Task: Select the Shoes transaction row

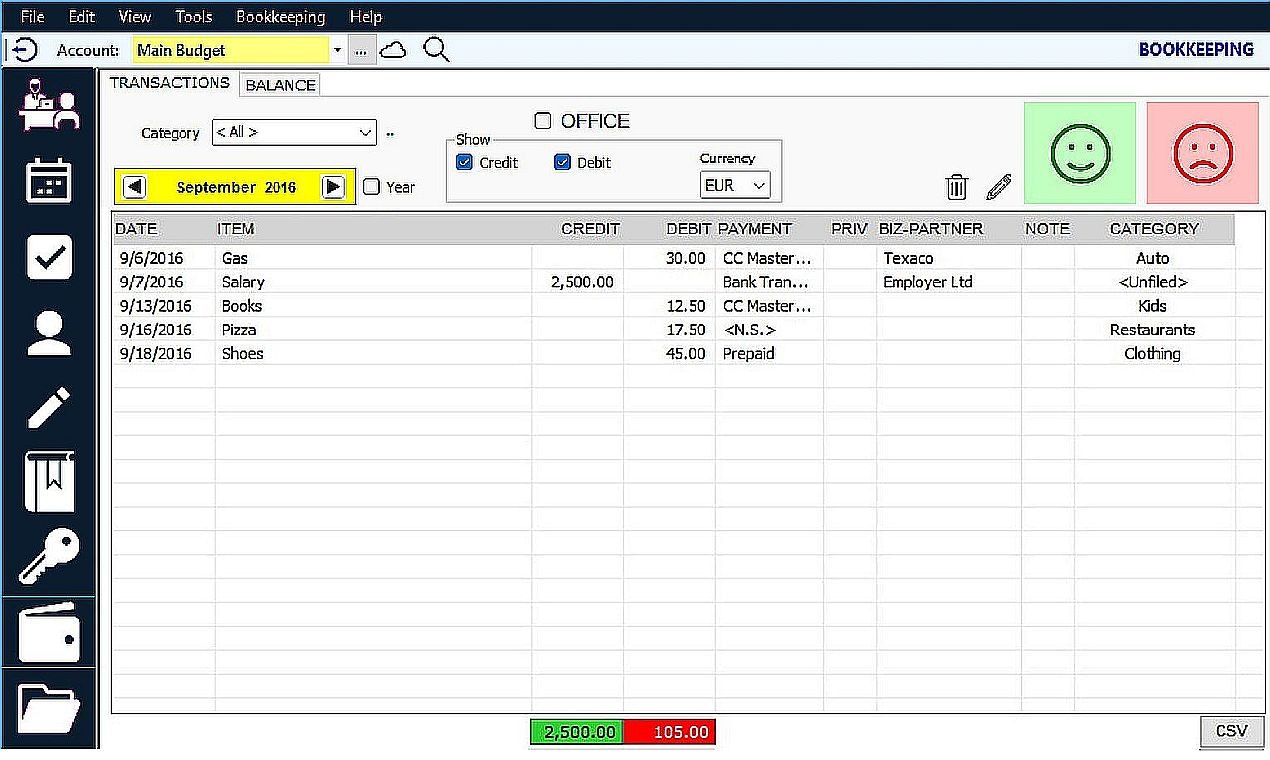Action: [674, 353]
